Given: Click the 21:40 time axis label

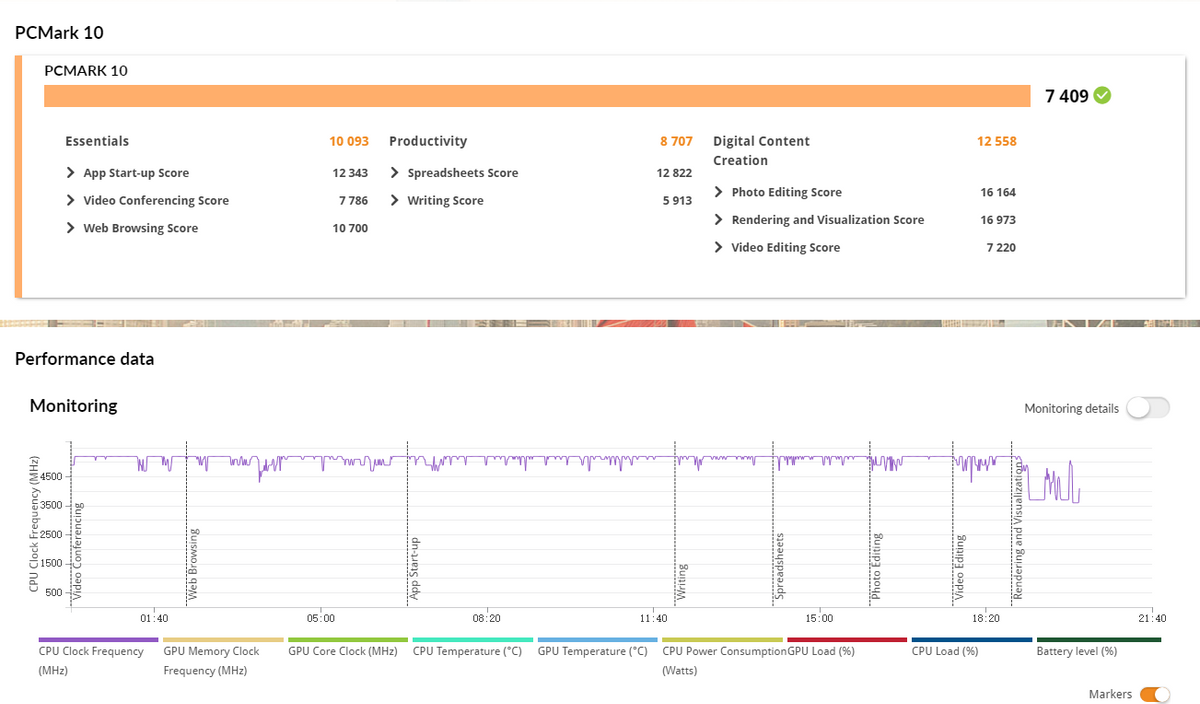Looking at the screenshot, I should [x=1152, y=618].
